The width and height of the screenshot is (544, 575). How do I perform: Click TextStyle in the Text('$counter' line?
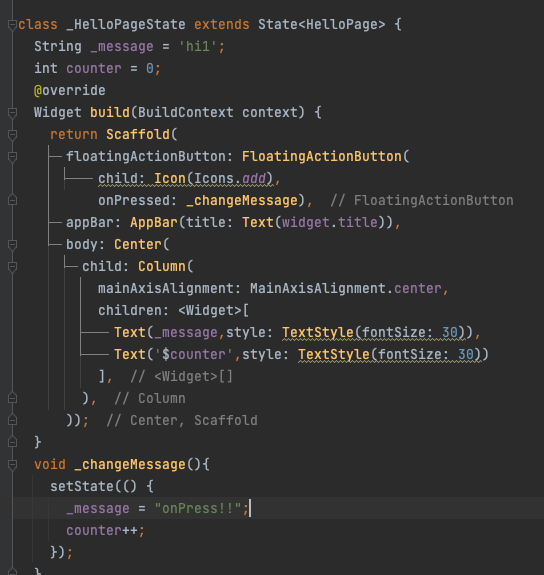tap(333, 355)
